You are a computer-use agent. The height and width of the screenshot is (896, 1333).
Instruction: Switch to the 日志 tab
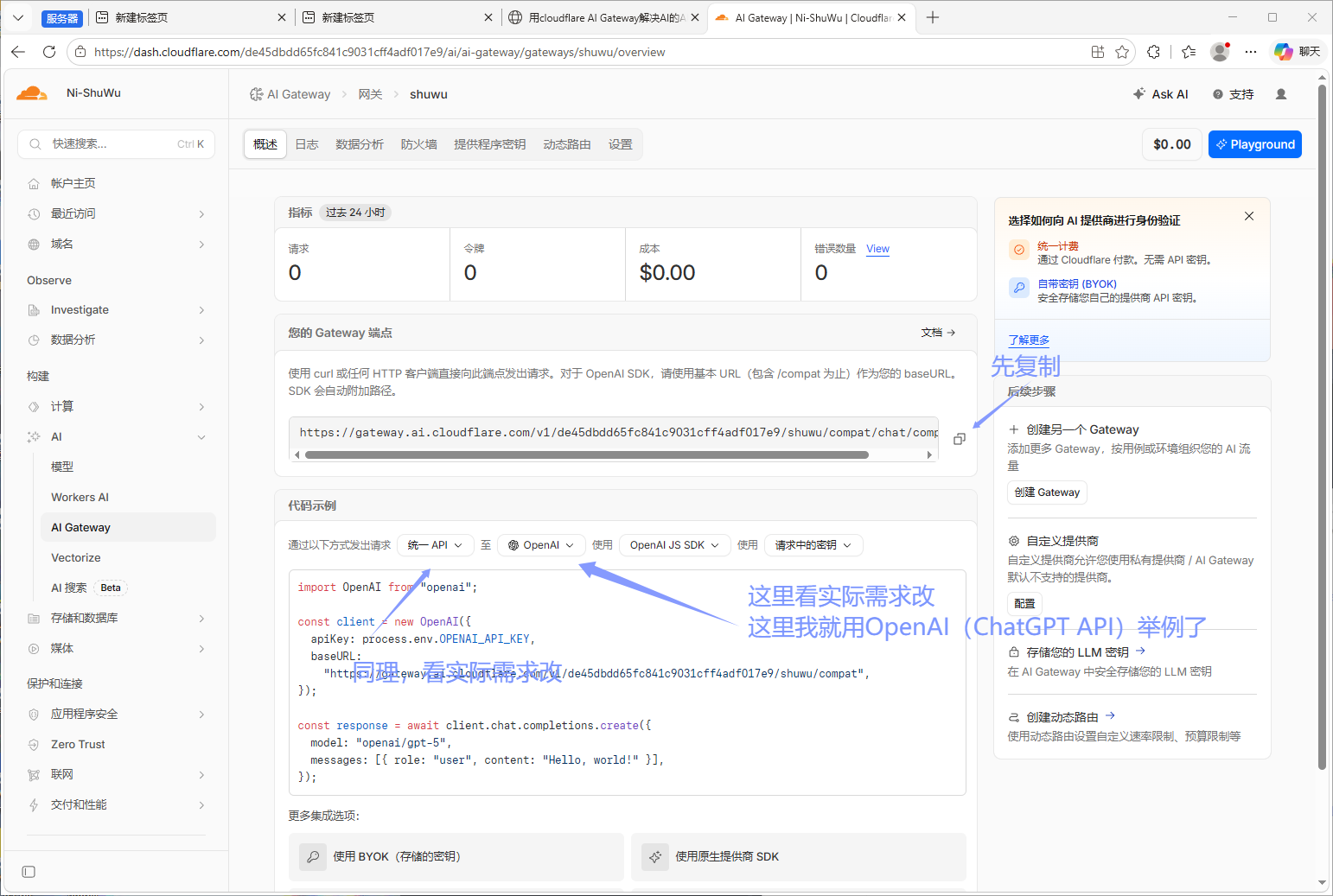click(307, 144)
